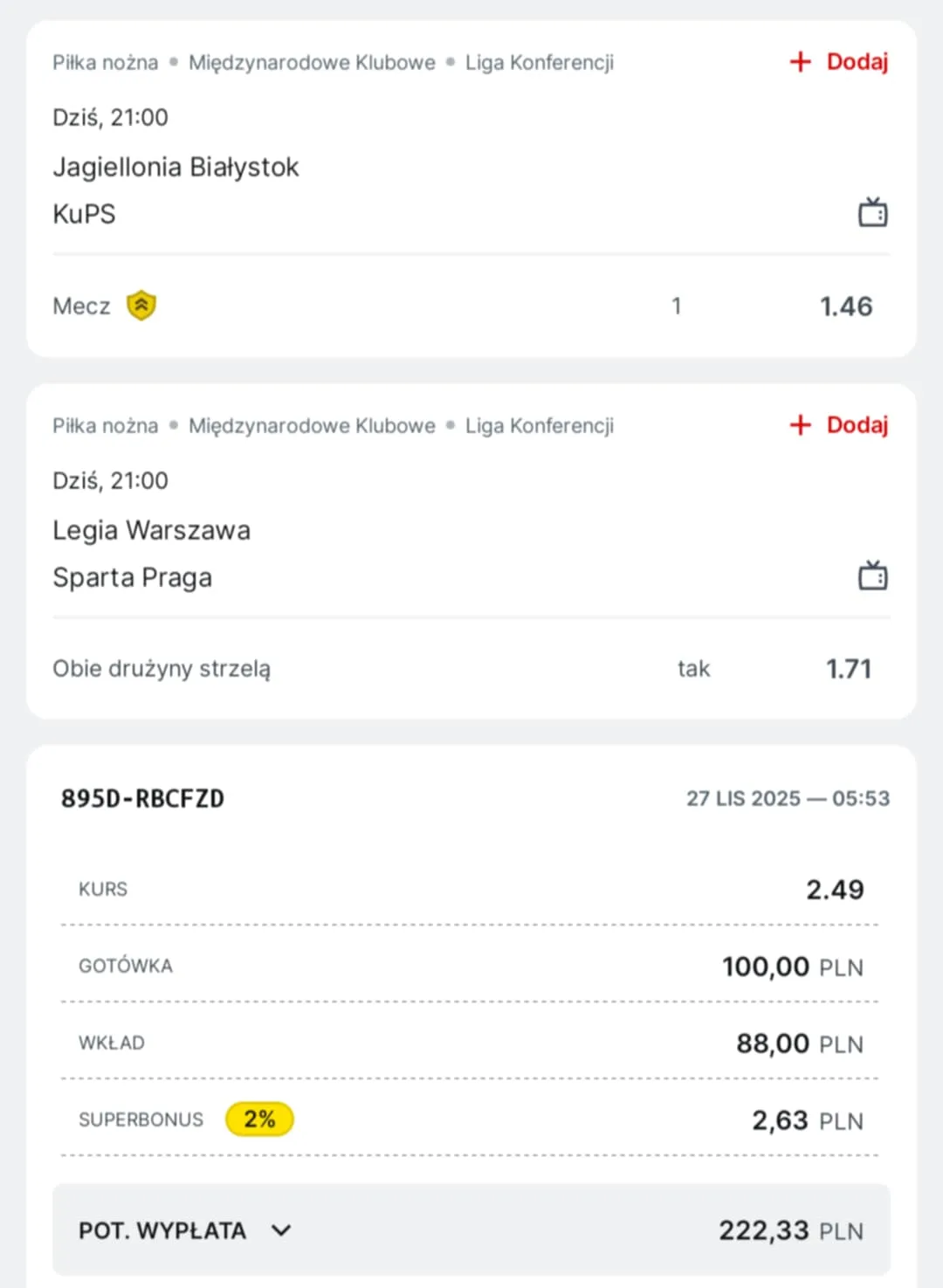943x1288 pixels.
Task: Click the coupon code 895D-RBCFZD
Action: [142, 798]
